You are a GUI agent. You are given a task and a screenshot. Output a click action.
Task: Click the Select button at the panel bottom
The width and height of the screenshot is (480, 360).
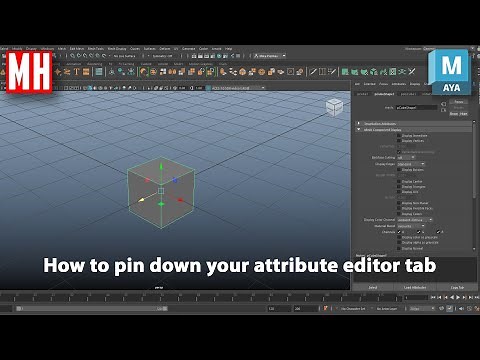click(x=373, y=287)
